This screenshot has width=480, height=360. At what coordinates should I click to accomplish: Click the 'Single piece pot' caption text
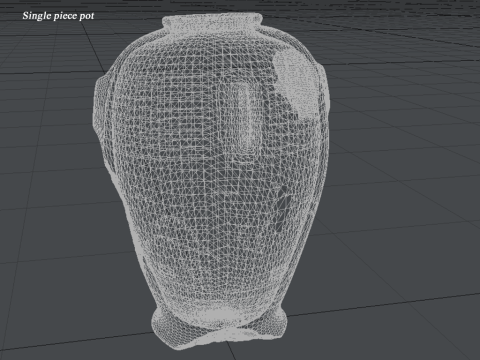coord(58,16)
